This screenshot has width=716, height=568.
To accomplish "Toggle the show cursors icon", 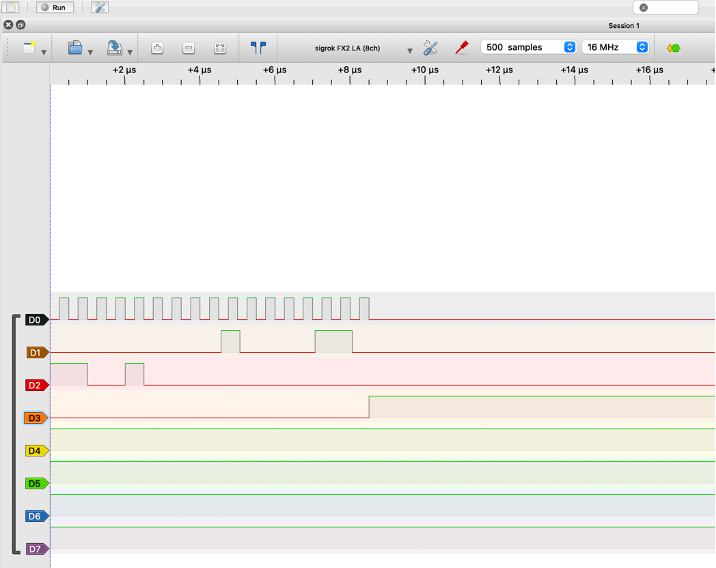I will coord(258,47).
